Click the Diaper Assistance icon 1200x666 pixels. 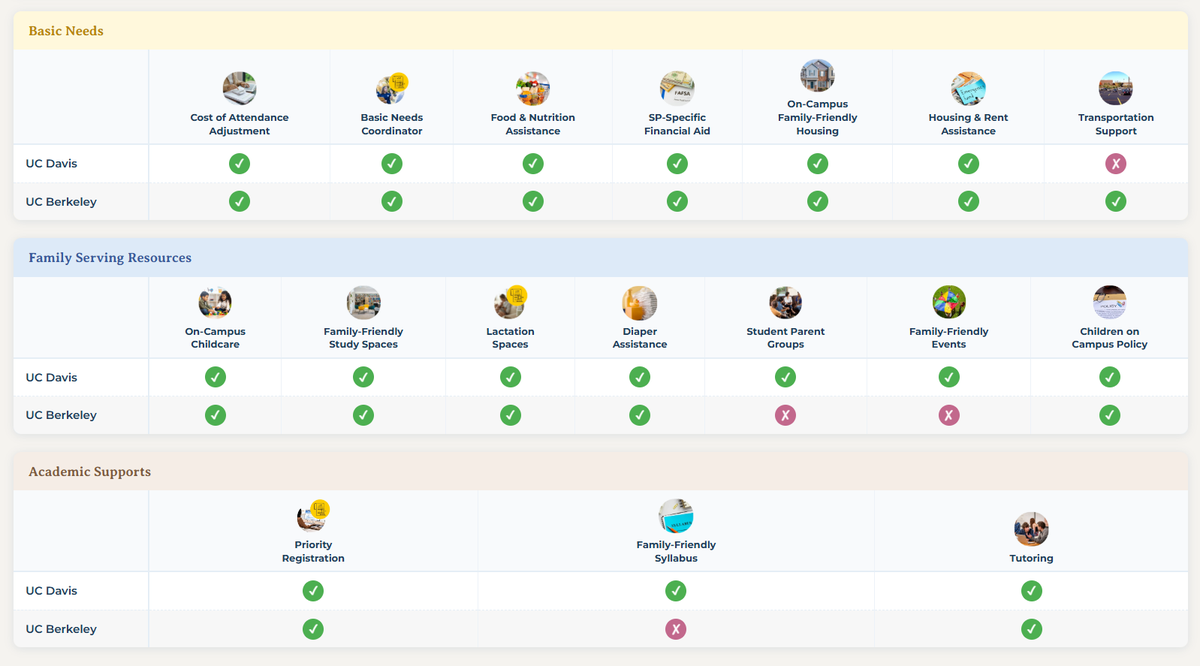click(x=640, y=303)
